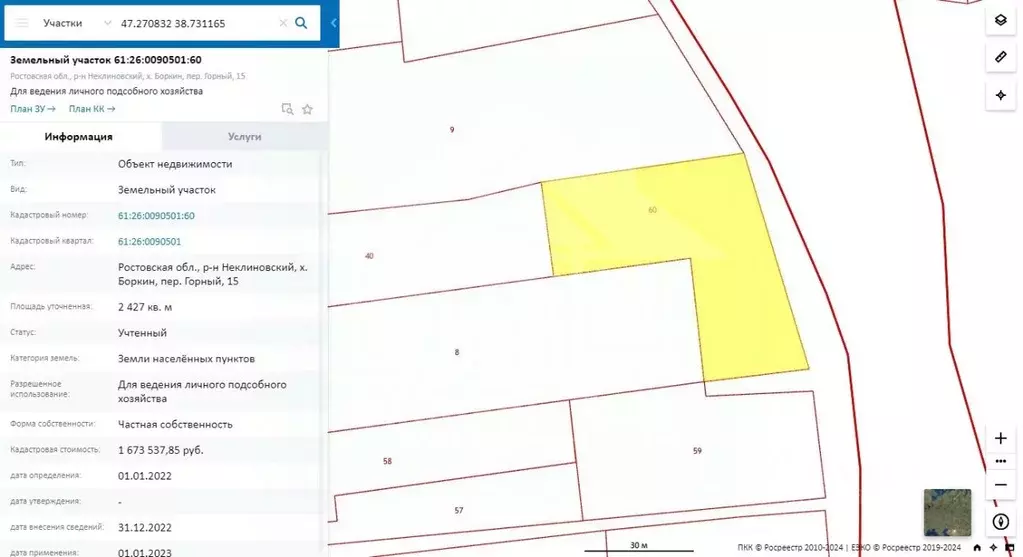Clear the search coordinates field
The height and width of the screenshot is (557, 1023).
[x=282, y=22]
